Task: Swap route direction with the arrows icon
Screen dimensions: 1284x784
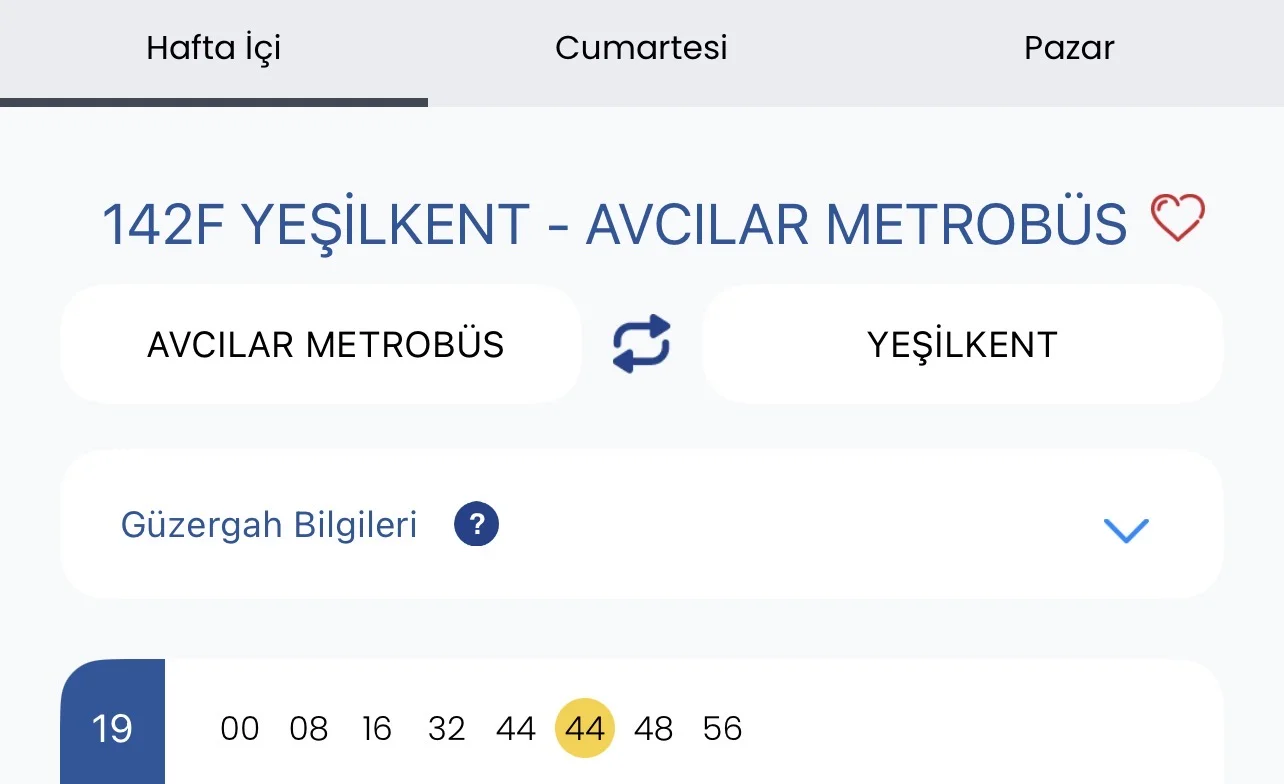Action: coord(642,344)
